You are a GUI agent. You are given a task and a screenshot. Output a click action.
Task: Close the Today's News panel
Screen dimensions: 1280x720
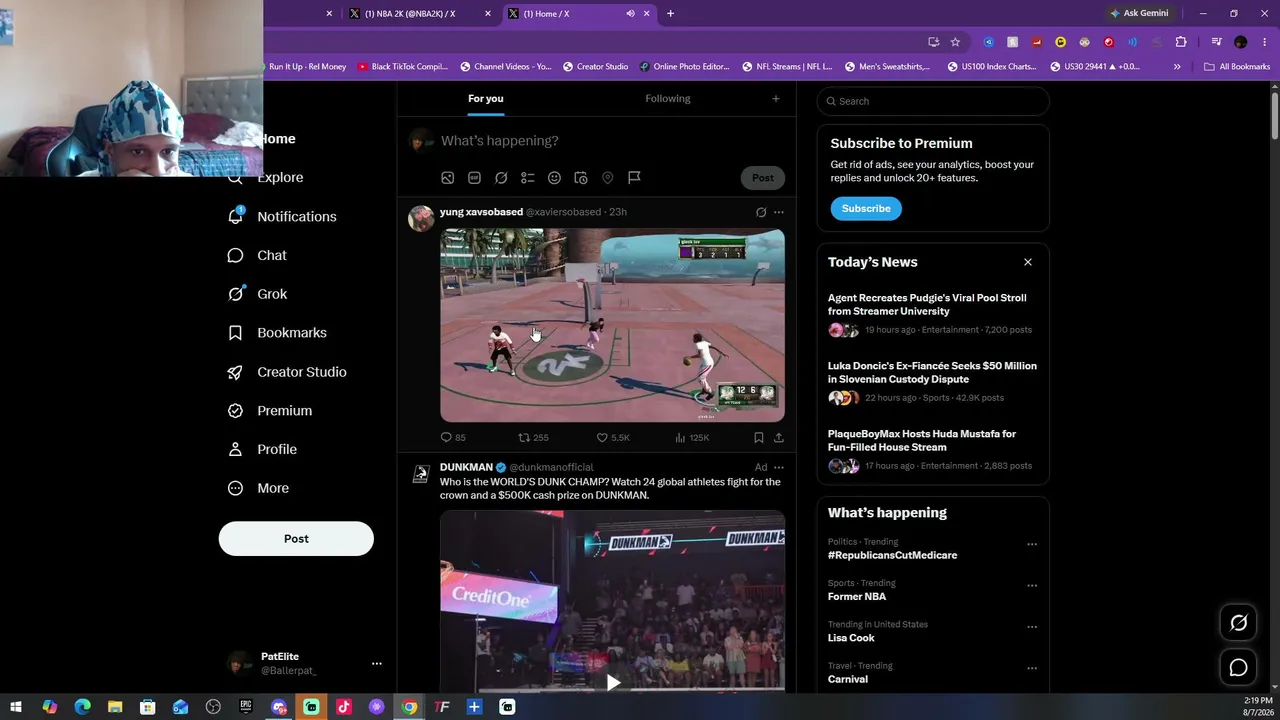point(1028,262)
